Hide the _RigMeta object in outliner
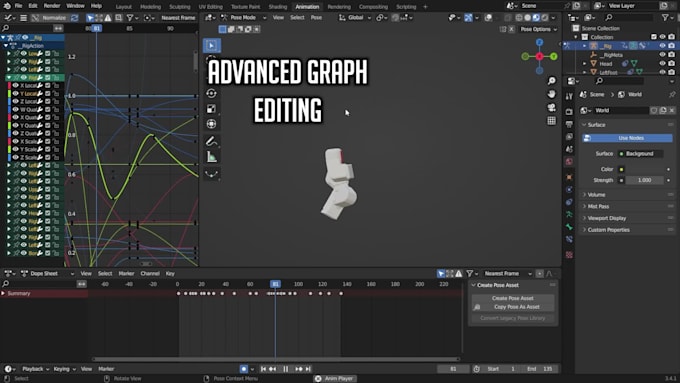The height and width of the screenshot is (383, 680). (662, 55)
